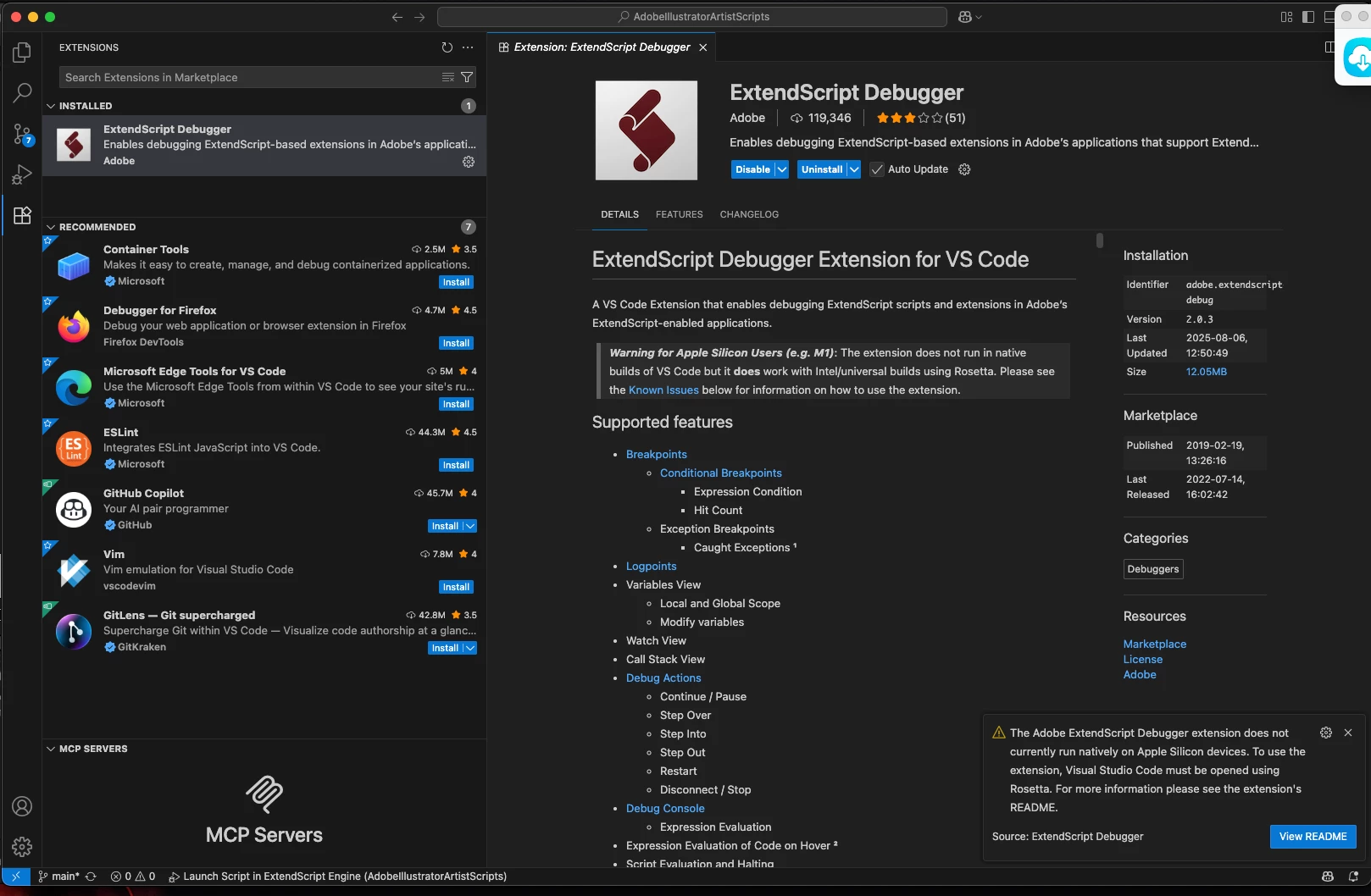Open the License resource link
Screen dimensions: 1371x896
pyautogui.click(x=1143, y=660)
